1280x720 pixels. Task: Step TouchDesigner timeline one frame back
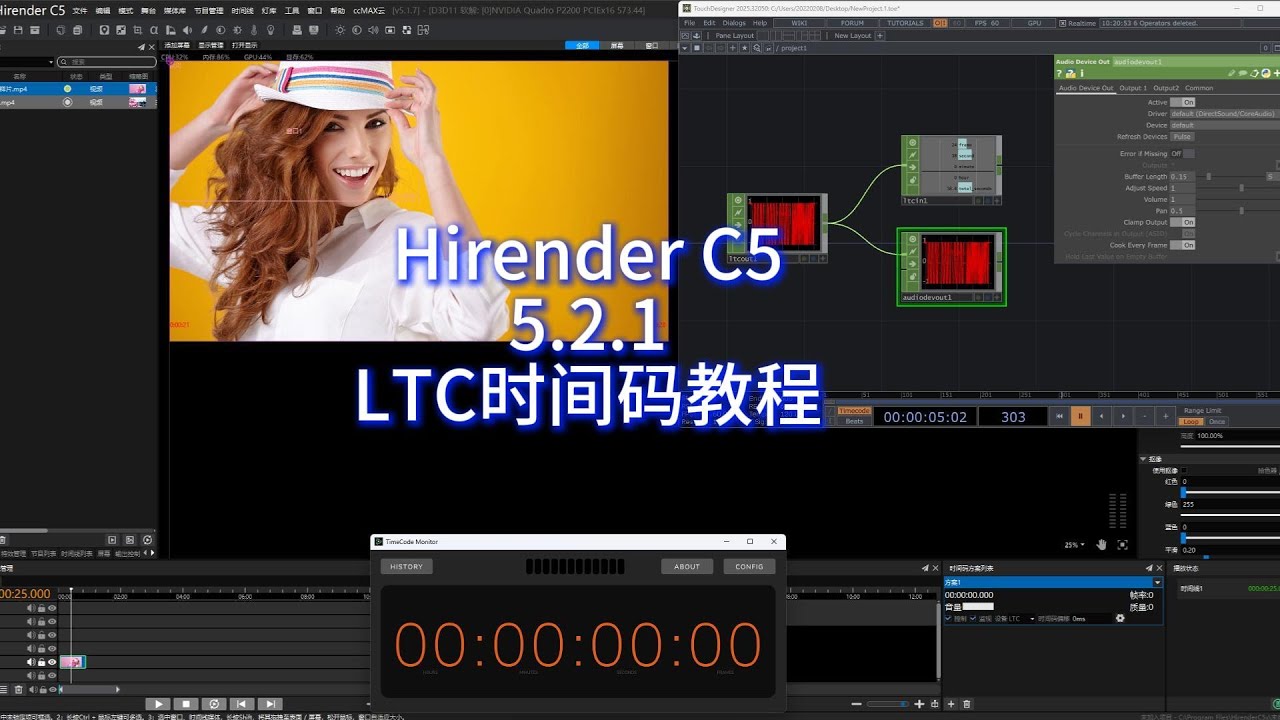point(1102,416)
